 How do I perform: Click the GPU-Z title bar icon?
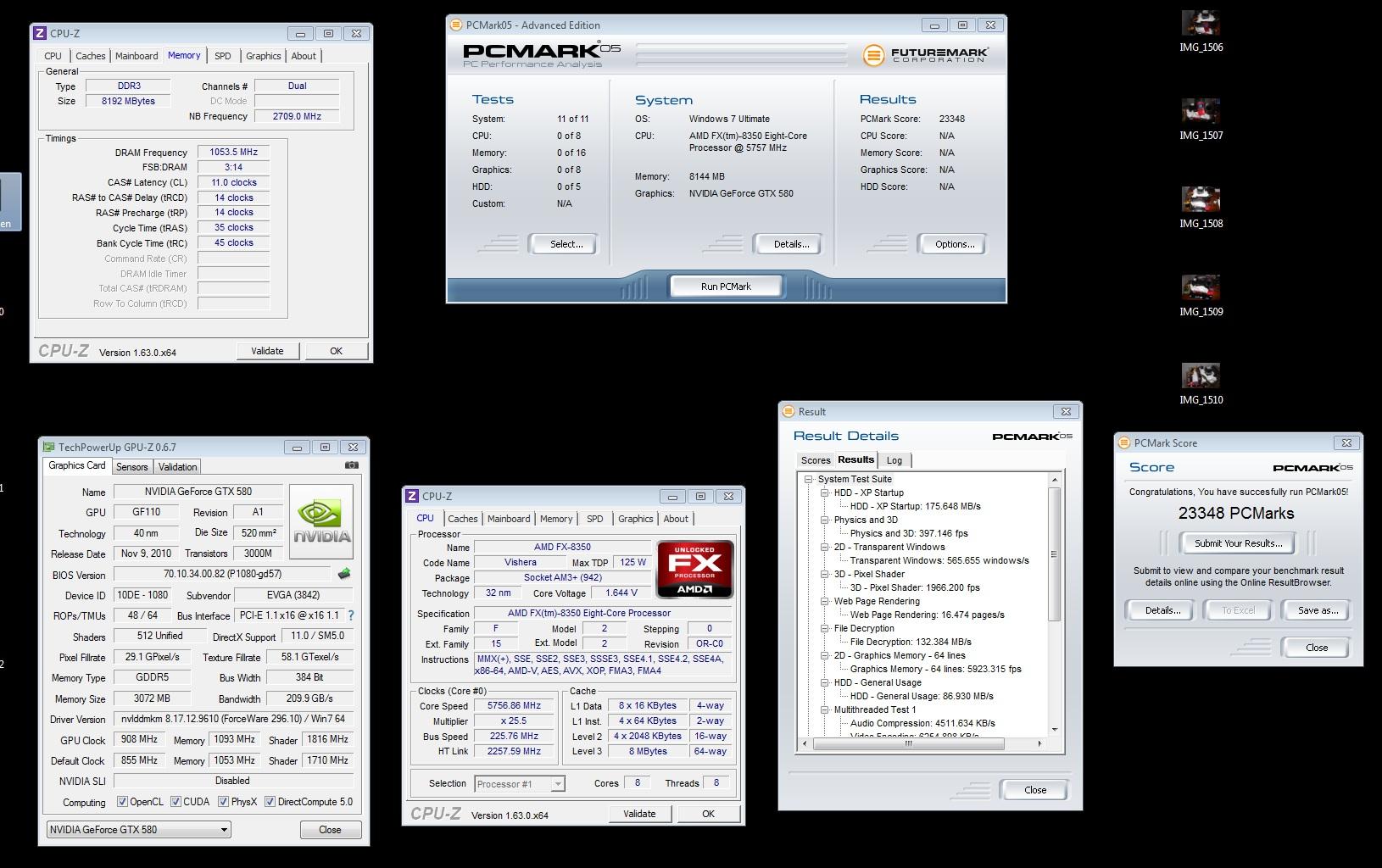pyautogui.click(x=49, y=447)
